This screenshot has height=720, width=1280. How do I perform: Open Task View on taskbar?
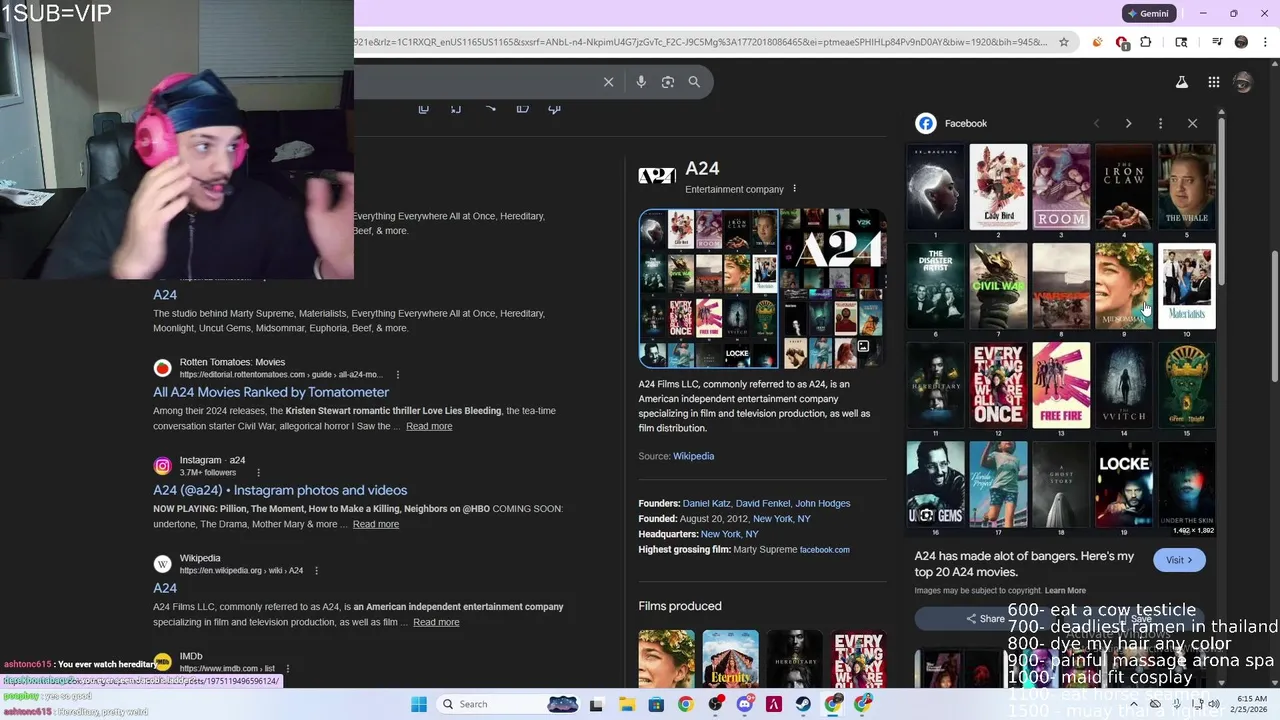596,704
